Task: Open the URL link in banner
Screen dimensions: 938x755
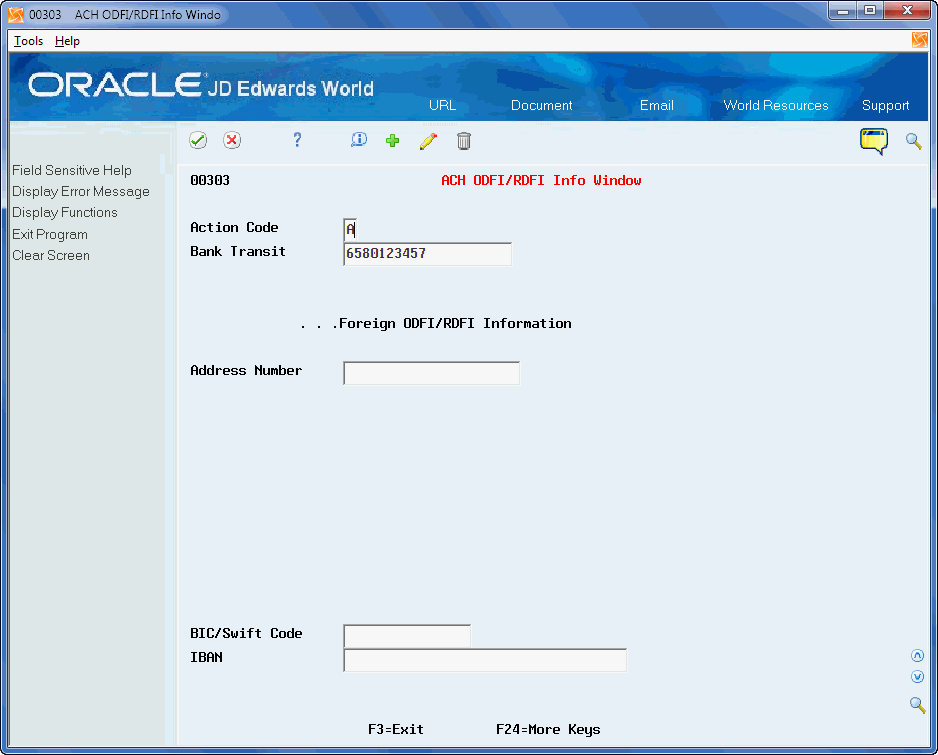Action: tap(442, 105)
